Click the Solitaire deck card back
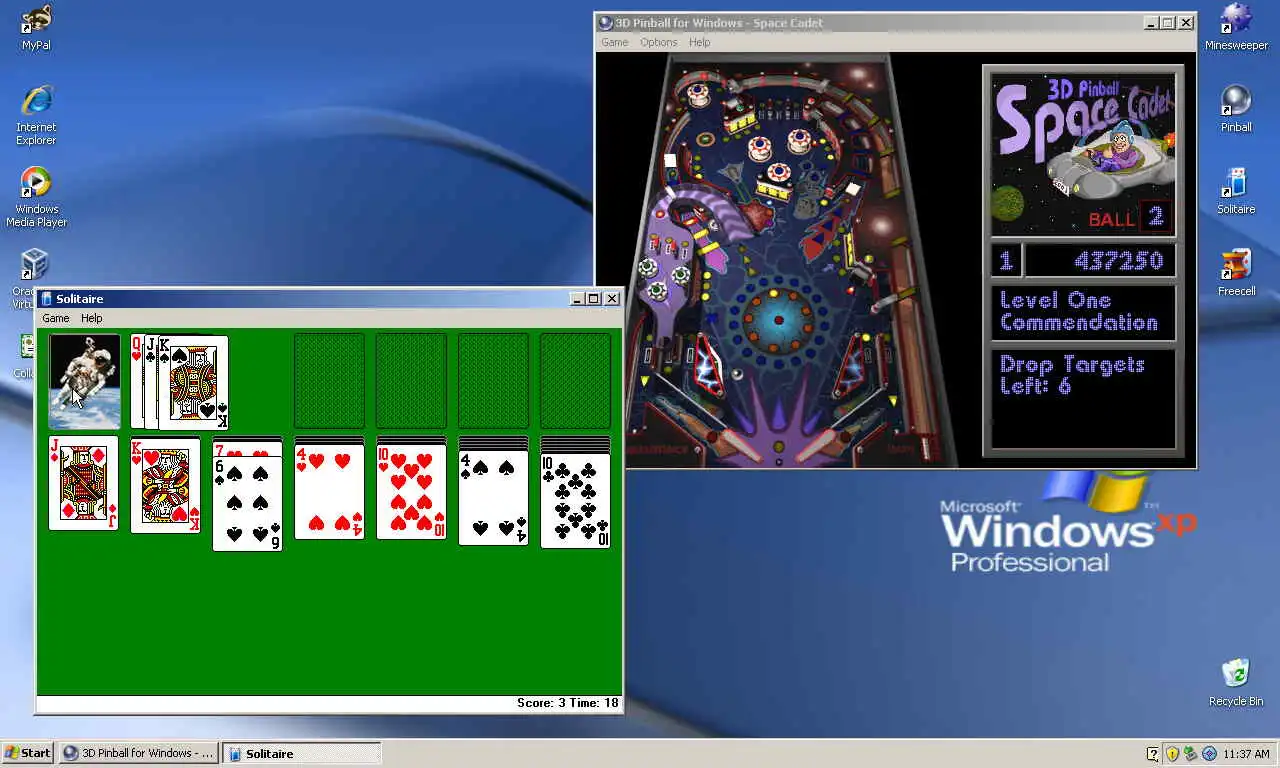 click(84, 381)
